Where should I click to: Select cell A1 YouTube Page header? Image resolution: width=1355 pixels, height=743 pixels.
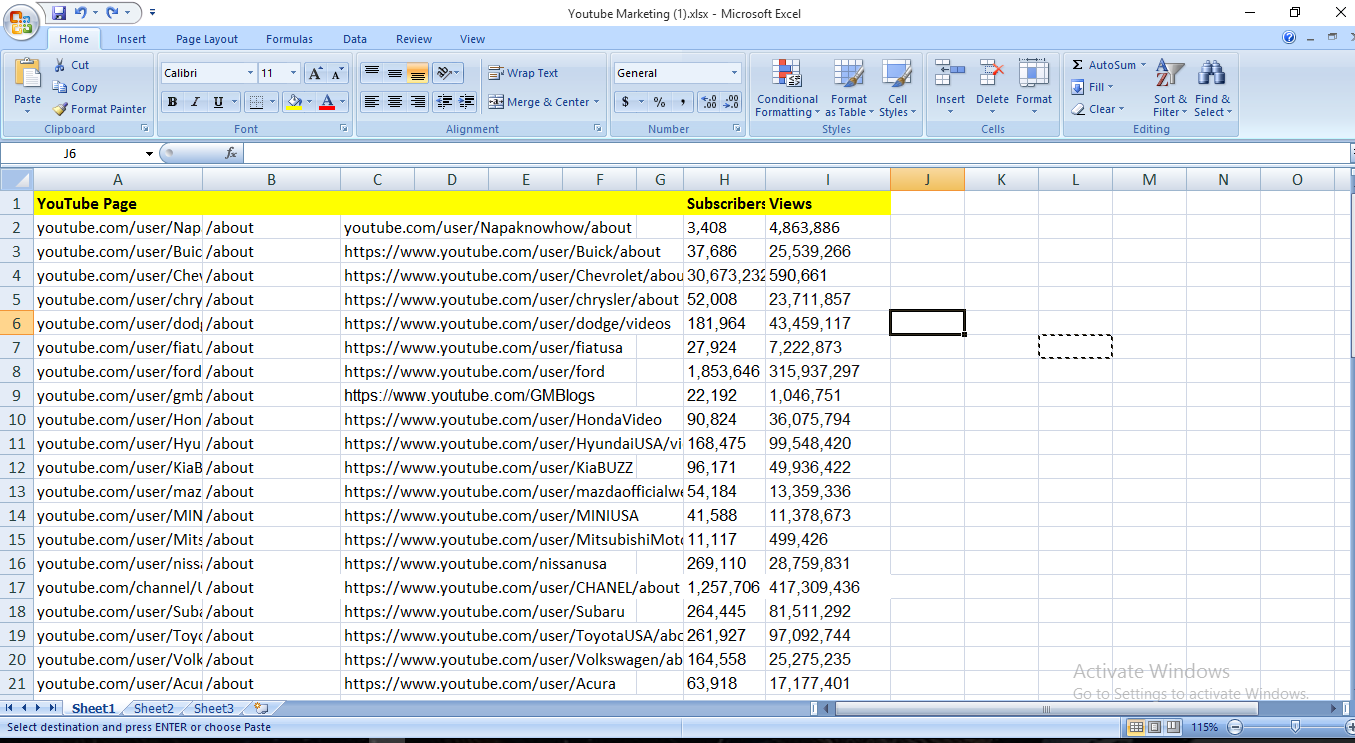pos(117,203)
